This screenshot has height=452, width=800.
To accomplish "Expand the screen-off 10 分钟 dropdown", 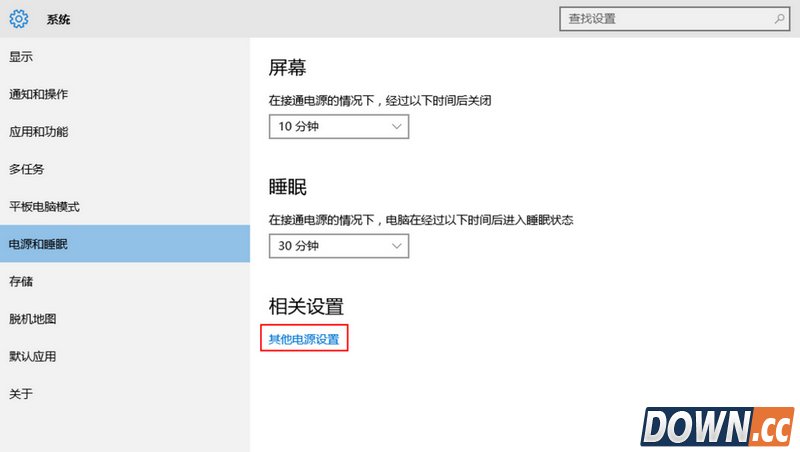I will tap(339, 127).
